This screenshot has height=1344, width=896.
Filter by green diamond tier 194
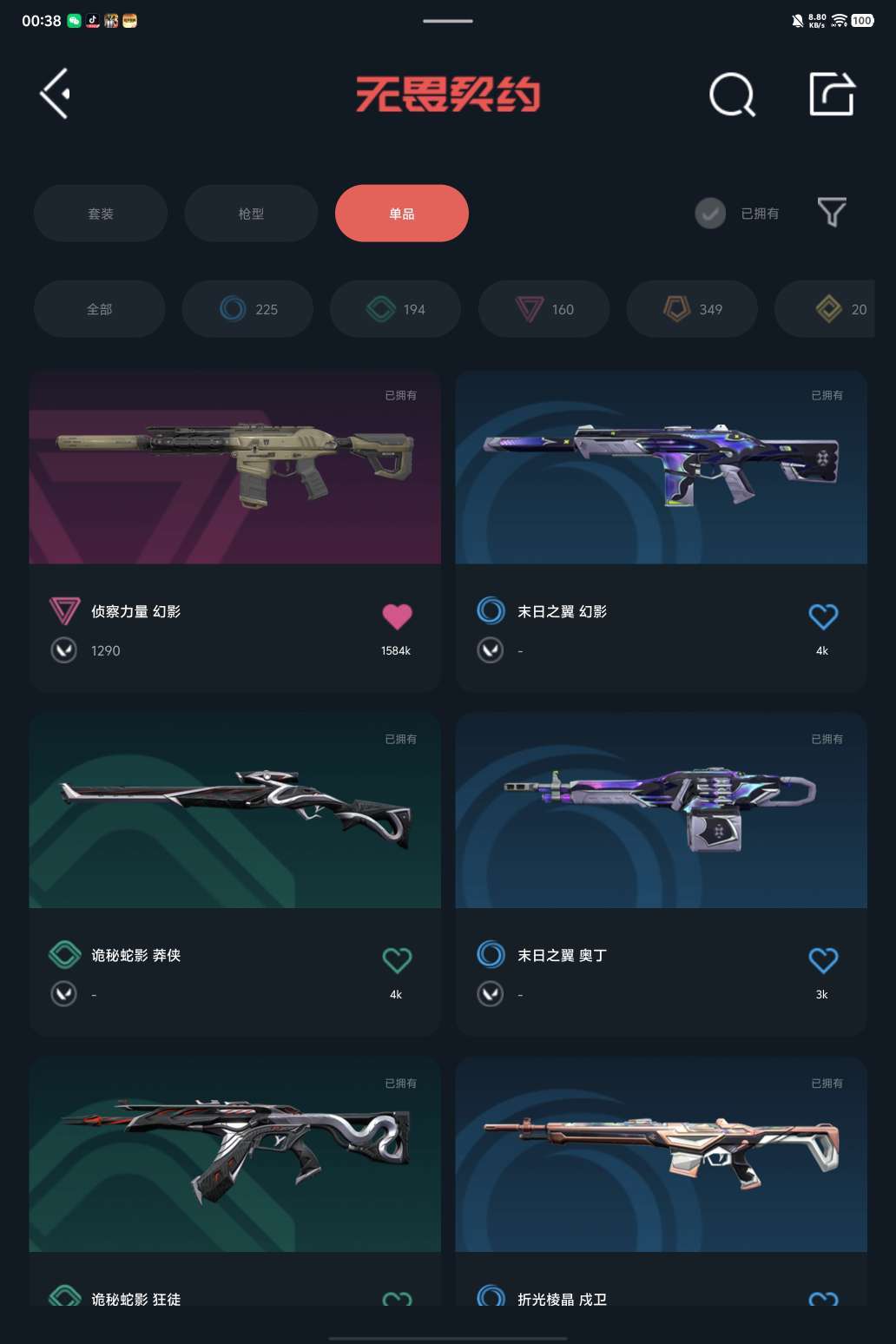tap(395, 309)
